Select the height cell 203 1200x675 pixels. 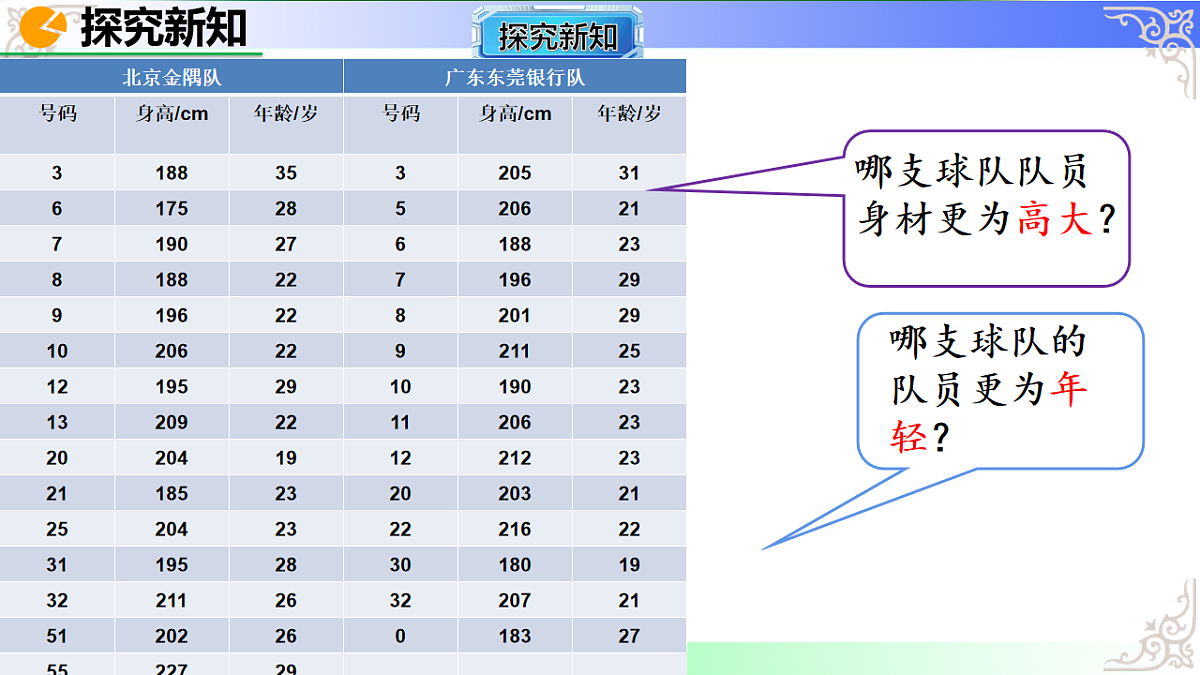(515, 494)
